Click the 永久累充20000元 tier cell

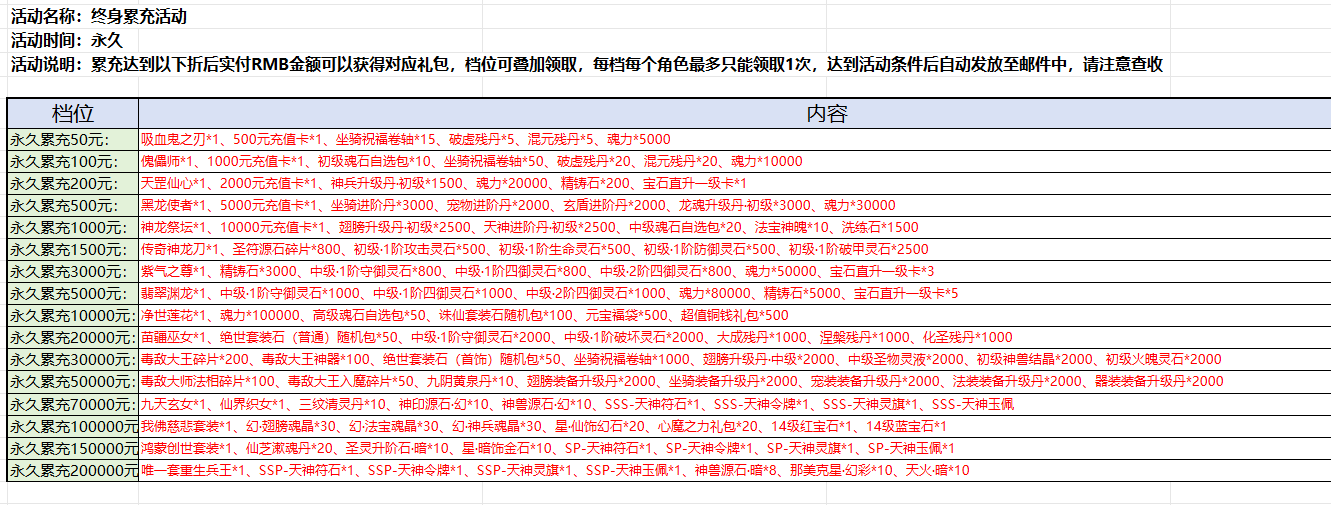[72, 338]
